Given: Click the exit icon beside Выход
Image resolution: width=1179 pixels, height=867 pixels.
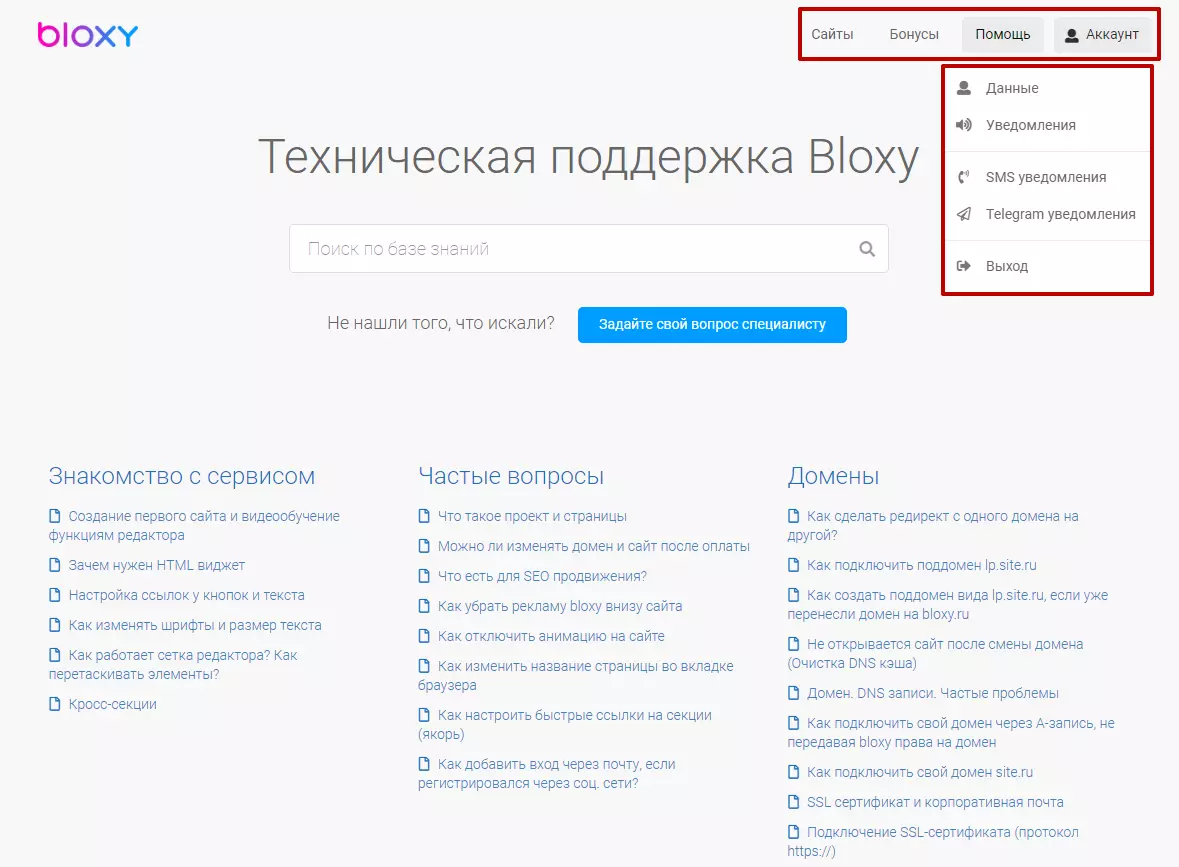Looking at the screenshot, I should click(963, 266).
